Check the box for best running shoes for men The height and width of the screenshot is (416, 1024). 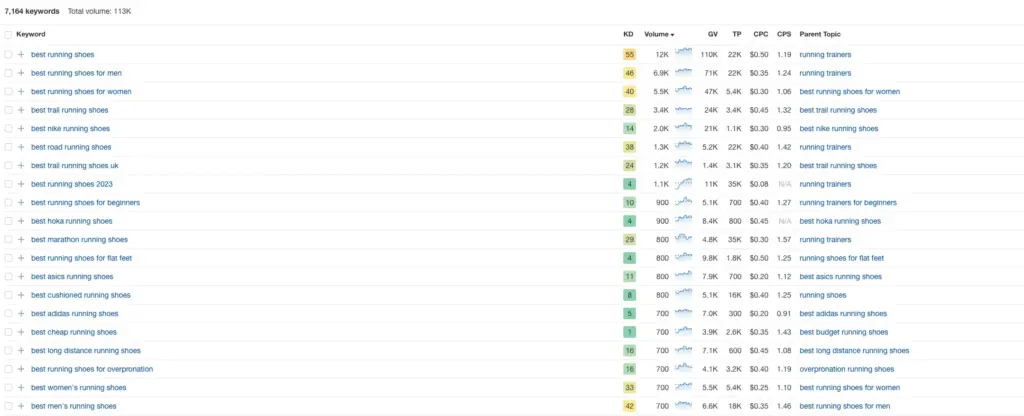pos(9,73)
